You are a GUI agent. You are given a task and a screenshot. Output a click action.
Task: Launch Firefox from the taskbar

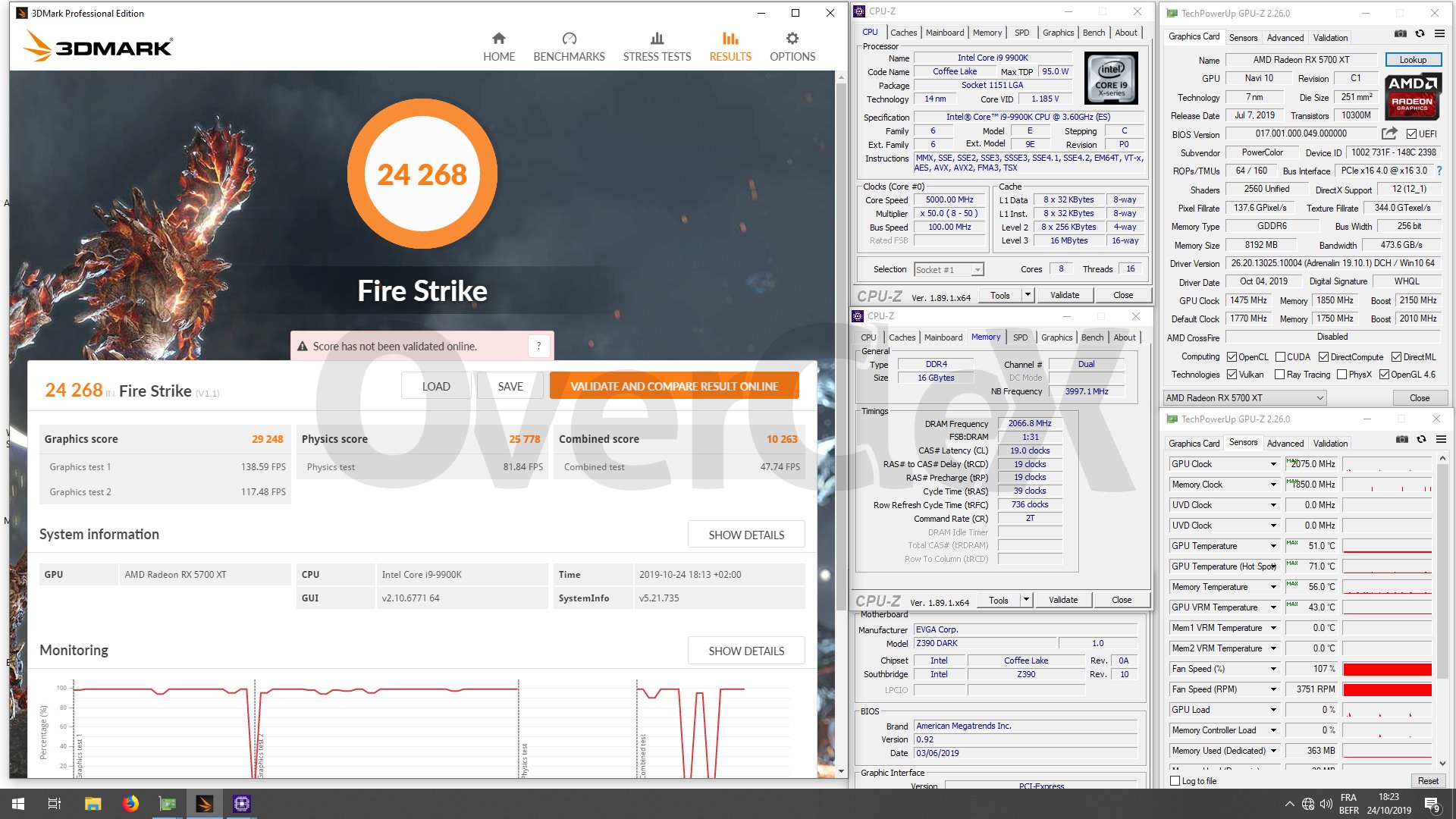coord(130,804)
